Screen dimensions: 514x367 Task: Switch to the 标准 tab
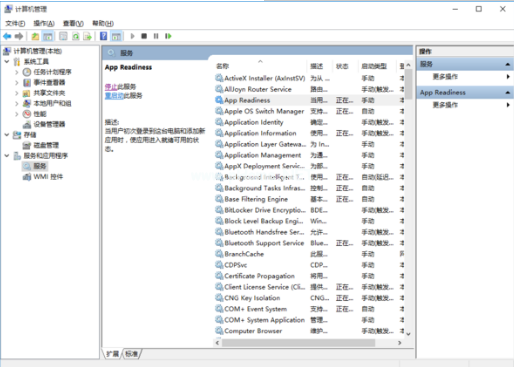click(131, 354)
